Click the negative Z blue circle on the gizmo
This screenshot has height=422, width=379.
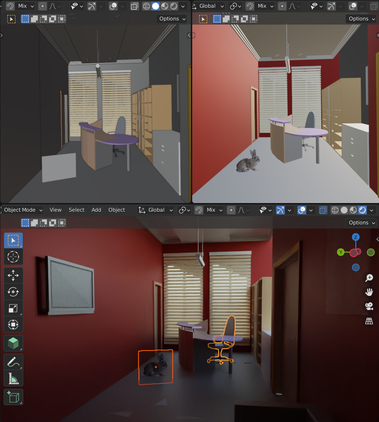[x=356, y=267]
